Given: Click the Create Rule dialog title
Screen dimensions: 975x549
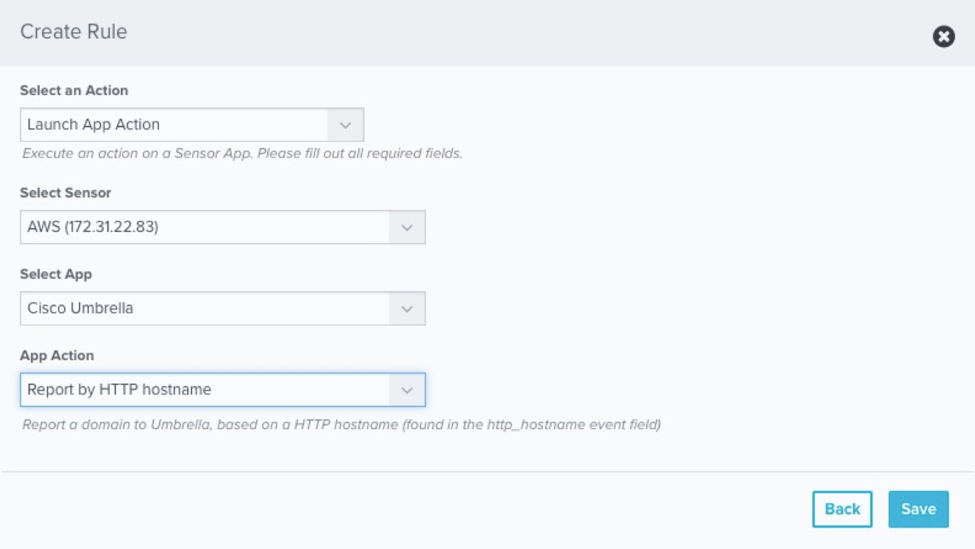Looking at the screenshot, I should click(74, 32).
